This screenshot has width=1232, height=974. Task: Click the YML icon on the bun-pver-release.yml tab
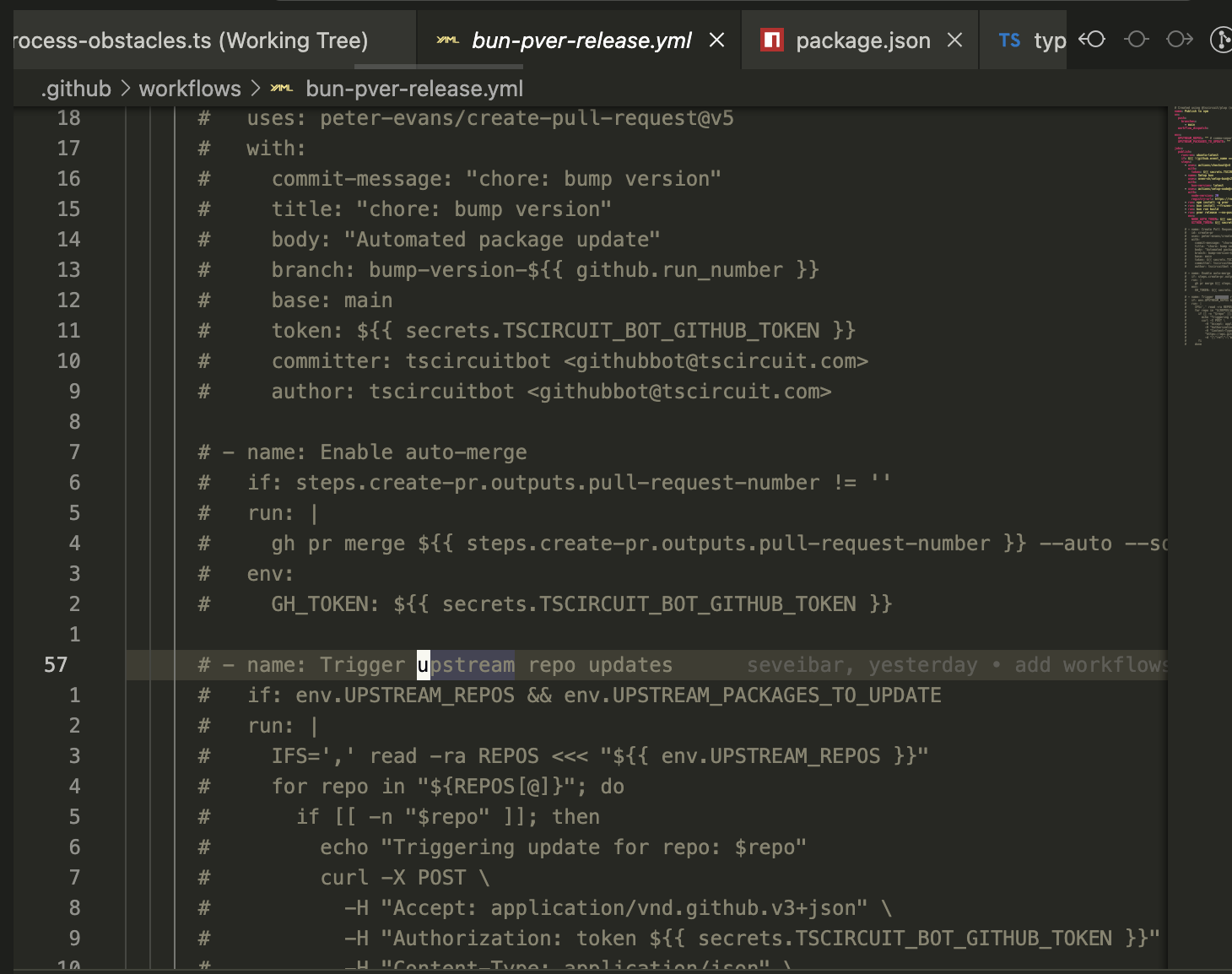(447, 39)
